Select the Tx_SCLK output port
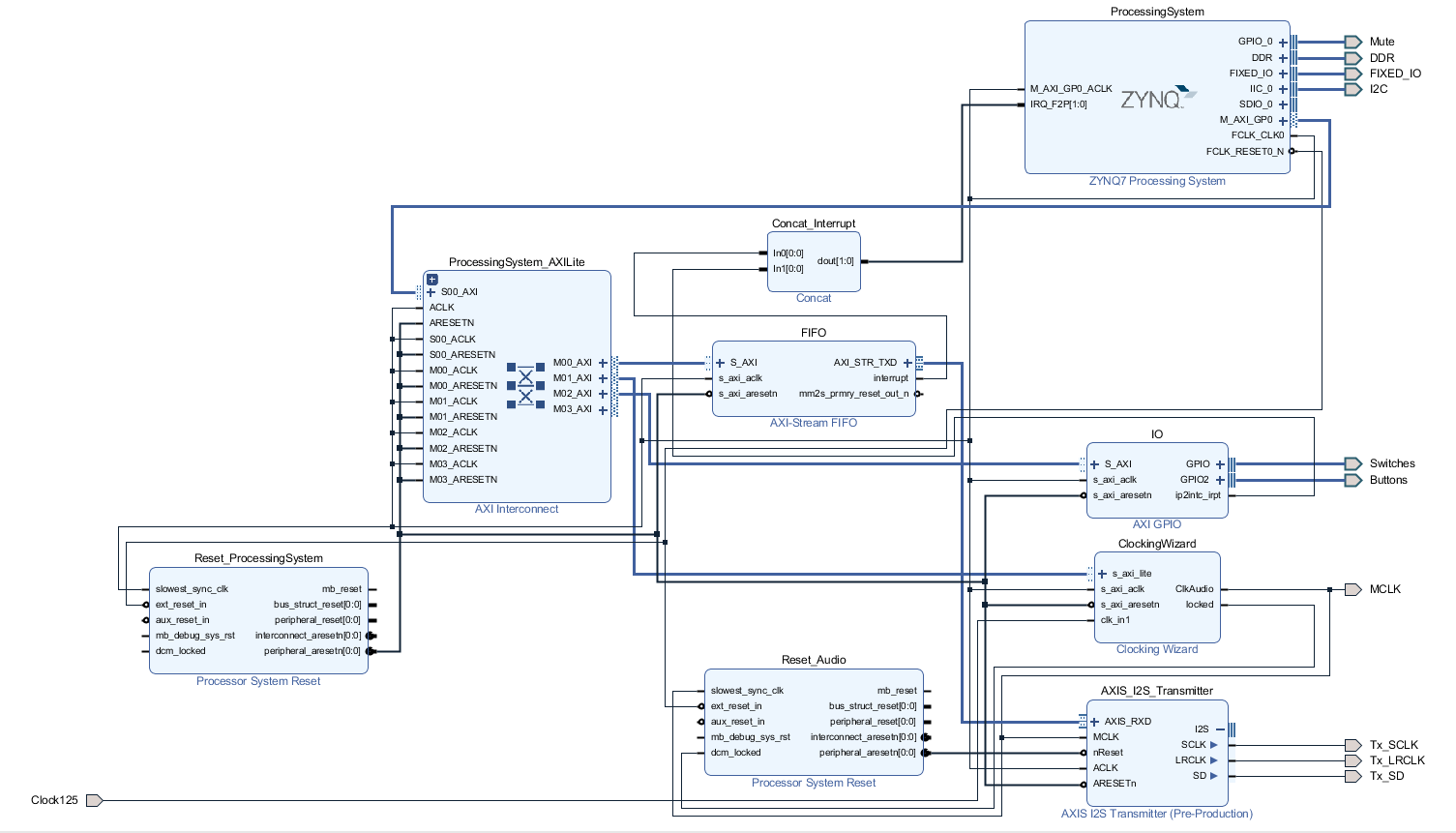Viewport: 1456px width, 833px height. [1353, 745]
